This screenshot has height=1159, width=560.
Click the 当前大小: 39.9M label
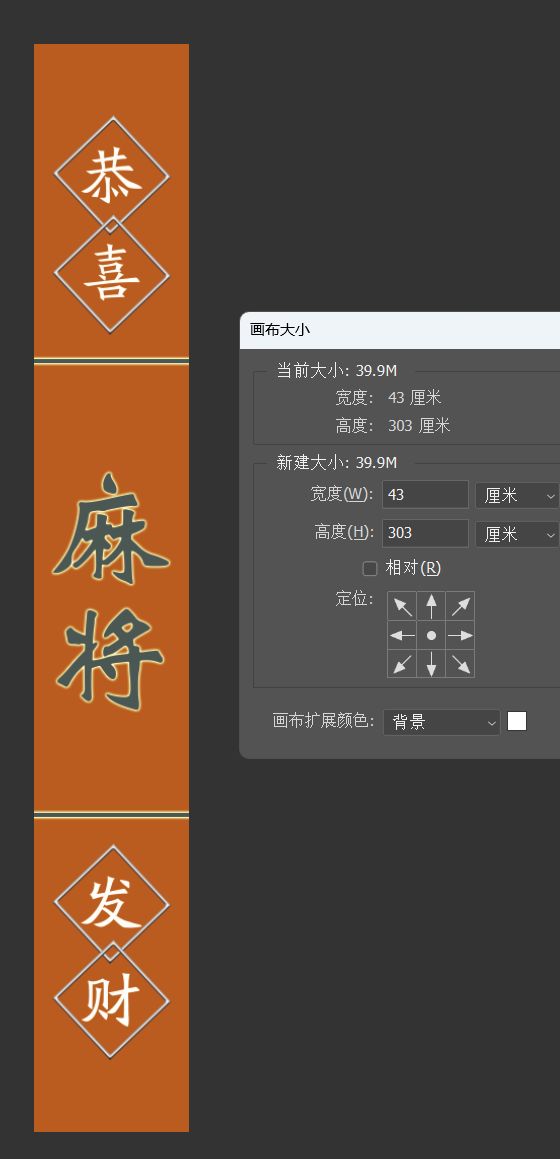(x=336, y=370)
